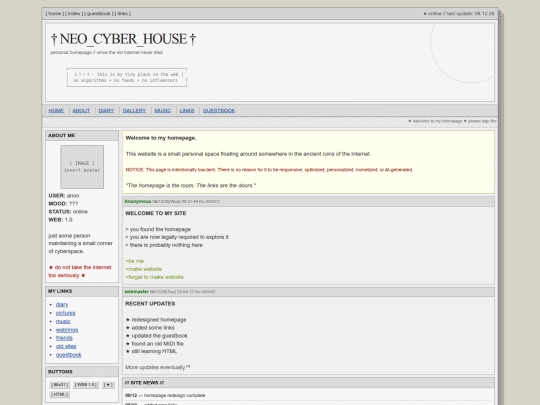Click the 'no algorithms • no feeds' ASCII box
Image resolution: width=540 pixels, height=405 pixels.
127,77
